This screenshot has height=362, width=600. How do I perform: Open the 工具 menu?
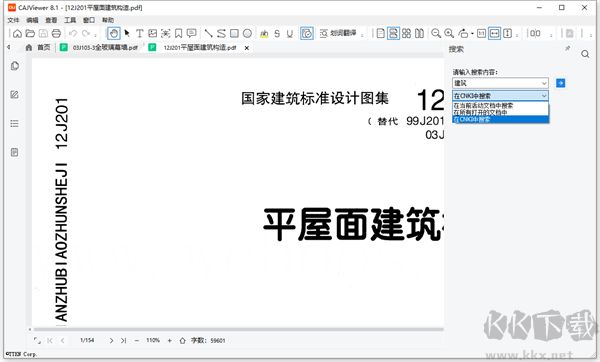click(x=70, y=20)
